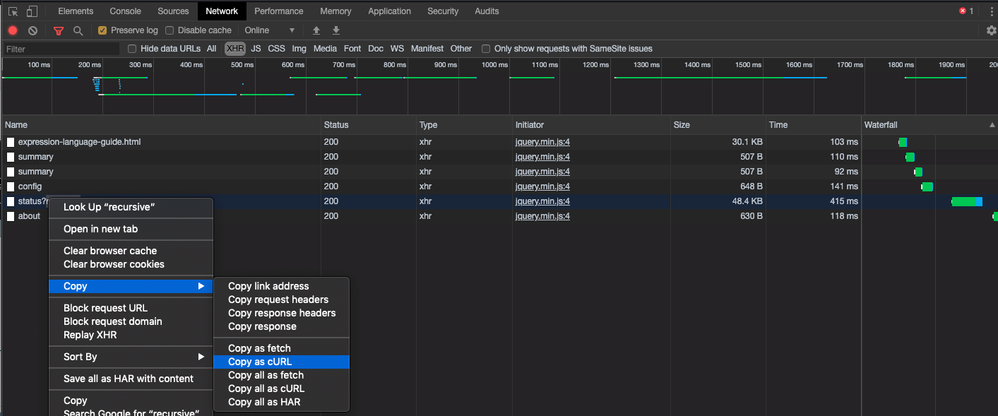
Task: Select Block request URL
Action: coord(130,309)
